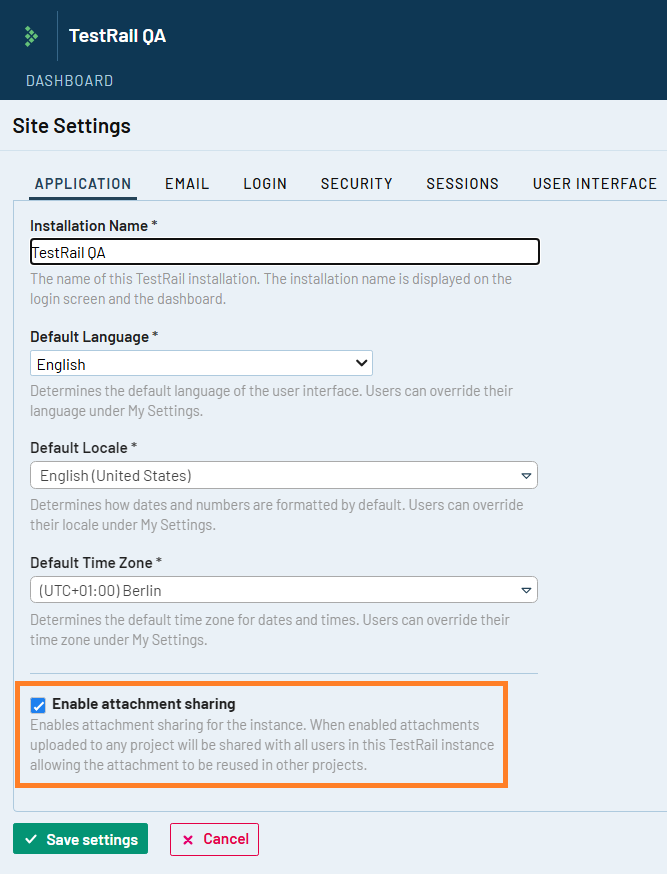The height and width of the screenshot is (874, 667).
Task: Open the Default Language dropdown
Action: (x=201, y=363)
